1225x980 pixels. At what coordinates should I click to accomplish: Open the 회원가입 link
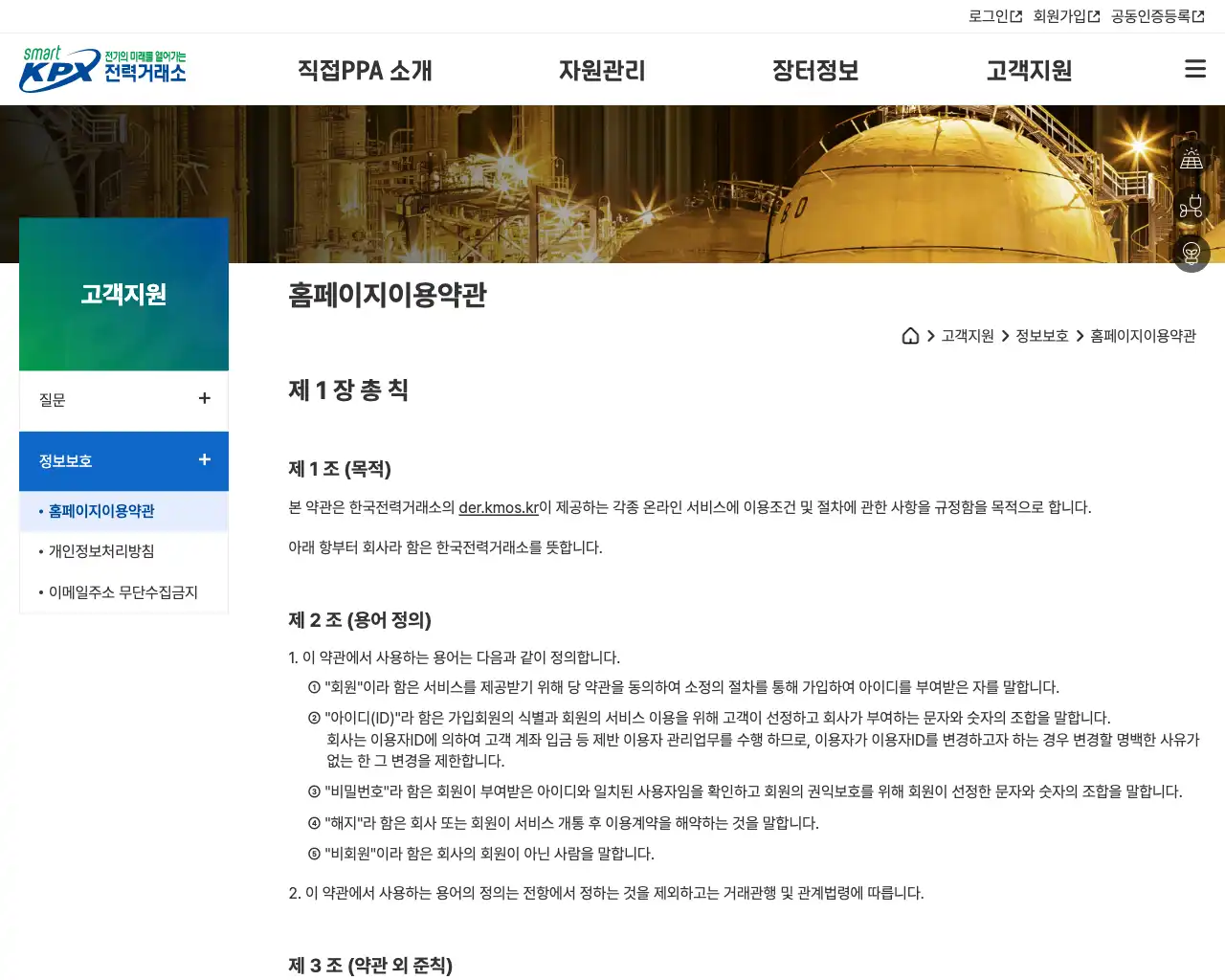pos(1058,15)
